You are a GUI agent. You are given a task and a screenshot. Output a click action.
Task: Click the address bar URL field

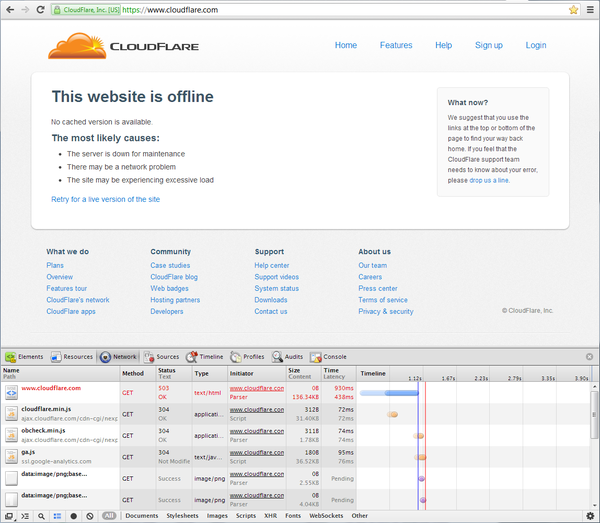click(x=344, y=10)
